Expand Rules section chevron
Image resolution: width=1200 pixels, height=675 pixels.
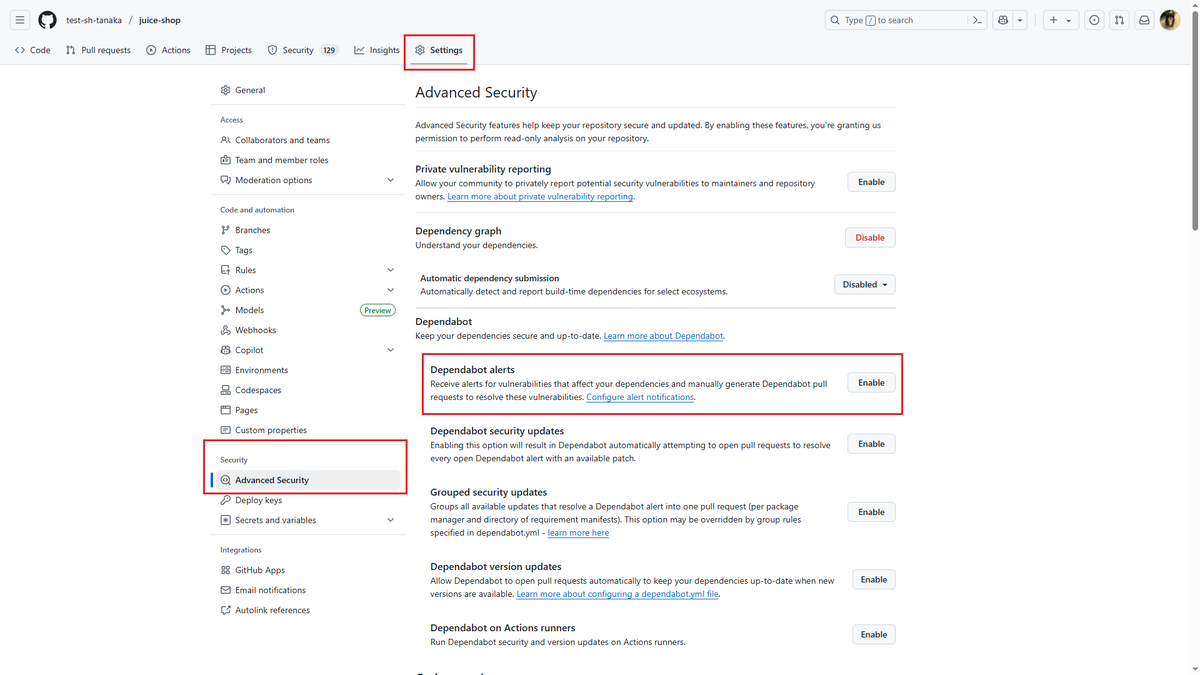[390, 270]
